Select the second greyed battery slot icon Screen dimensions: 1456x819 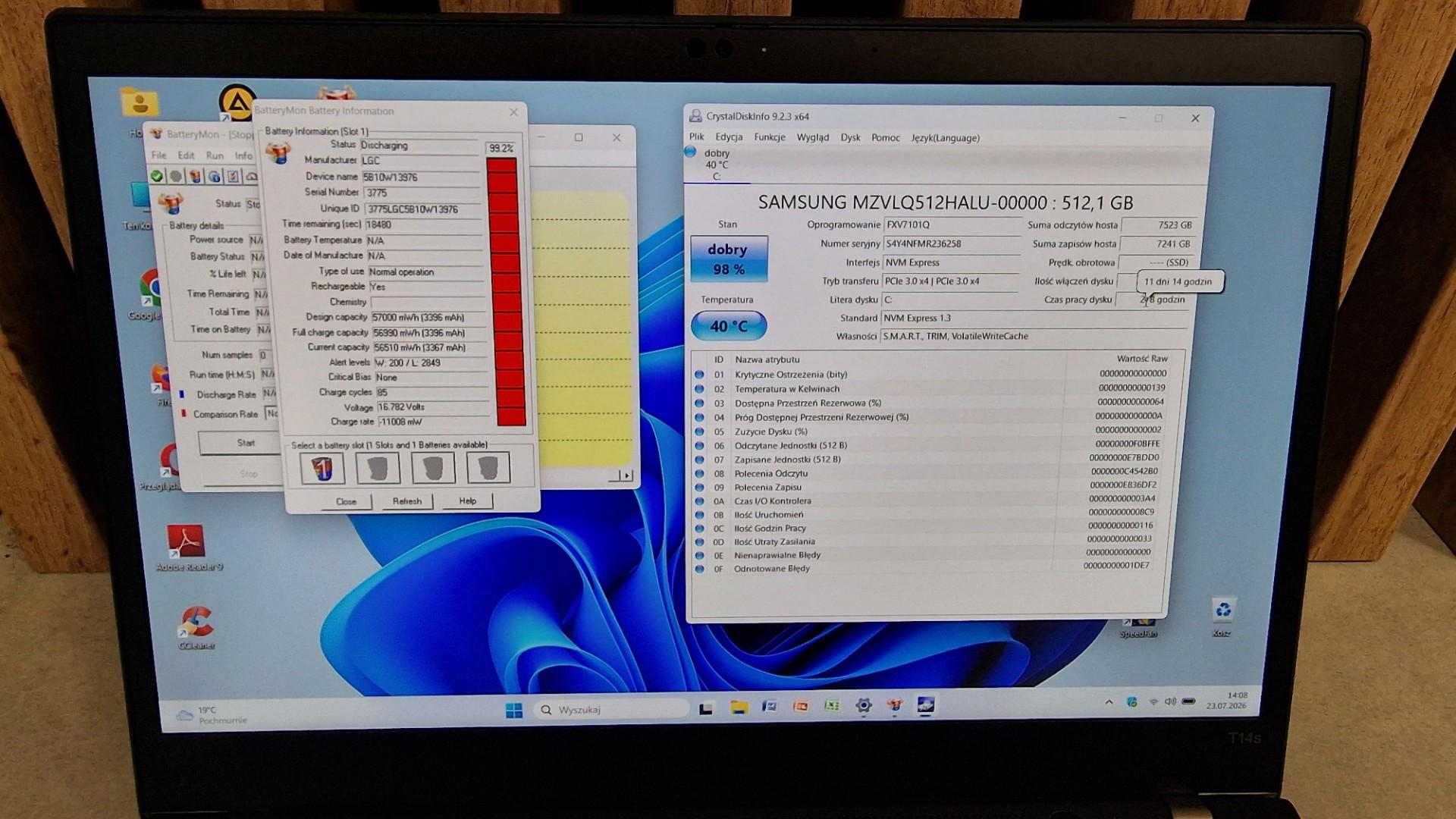click(x=378, y=468)
